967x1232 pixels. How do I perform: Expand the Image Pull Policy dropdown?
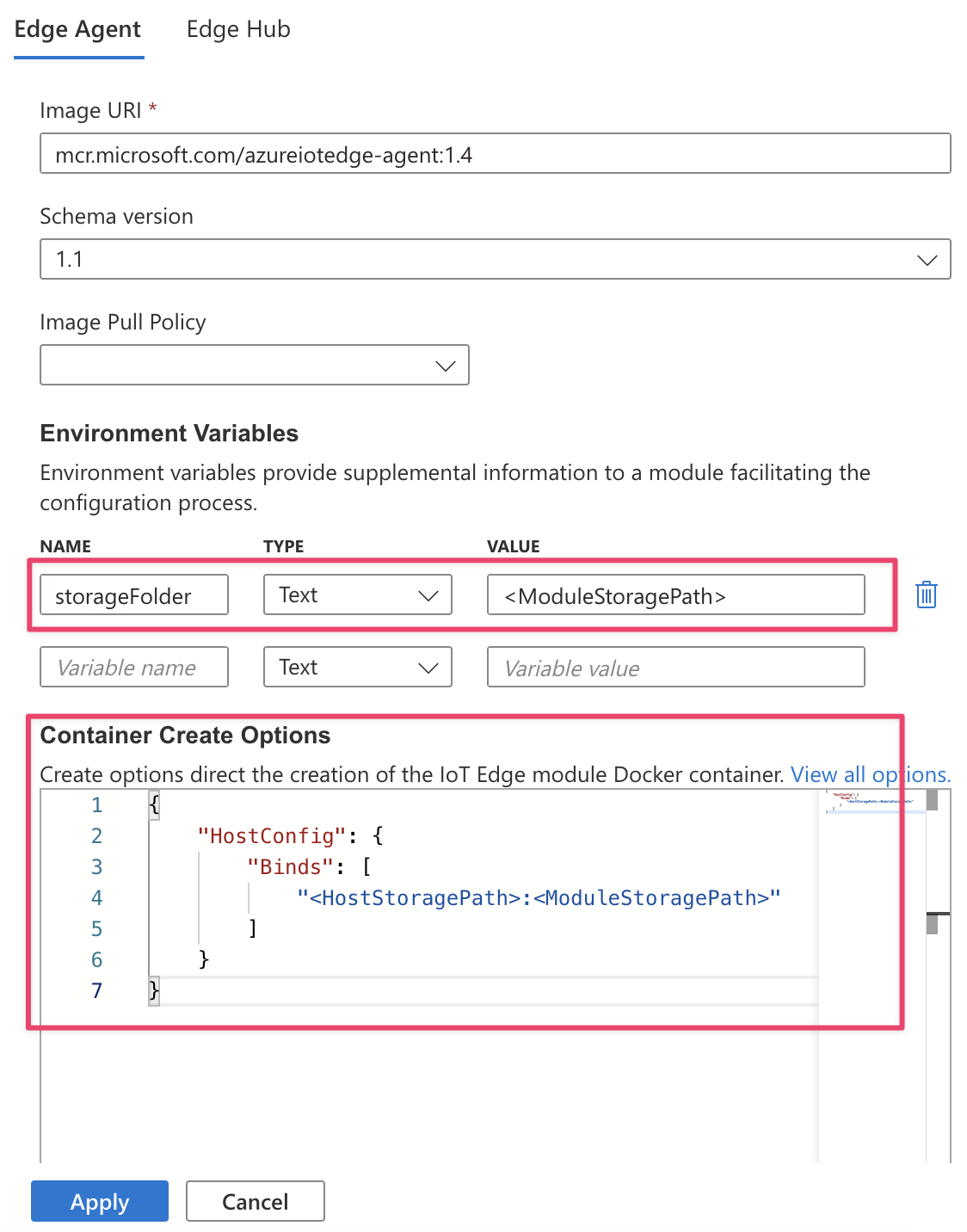[x=254, y=365]
